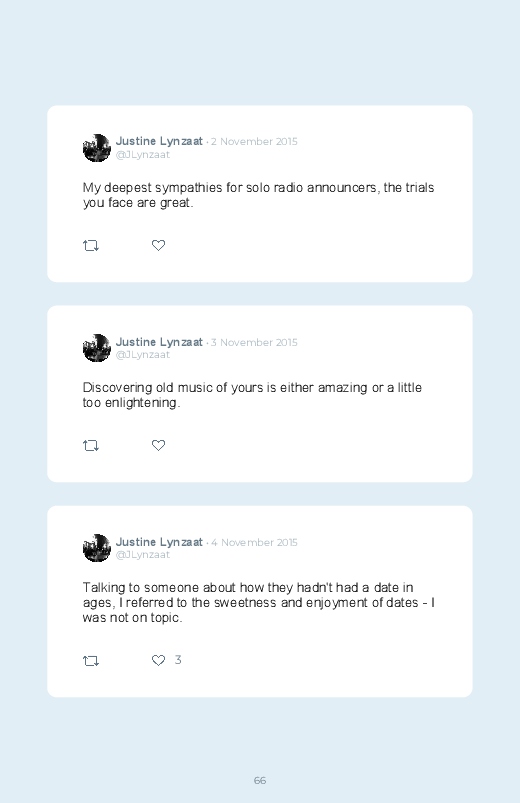Viewport: 520px width, 803px height.
Task: Open Justine Lynzaat name on third tweet
Action: tap(159, 542)
